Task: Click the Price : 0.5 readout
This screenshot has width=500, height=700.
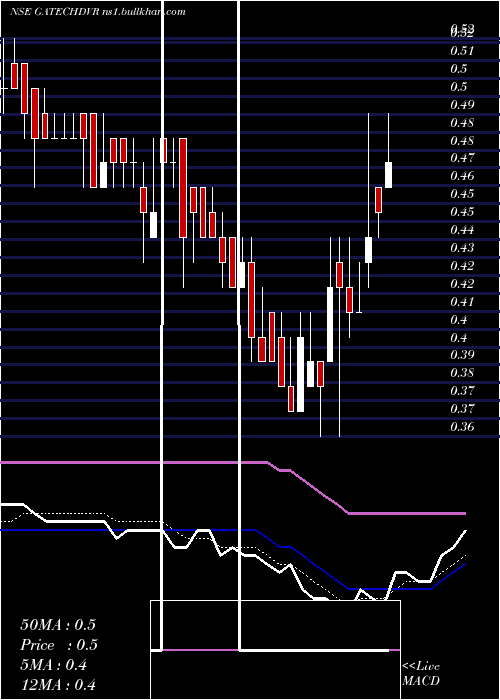Action: tap(59, 645)
